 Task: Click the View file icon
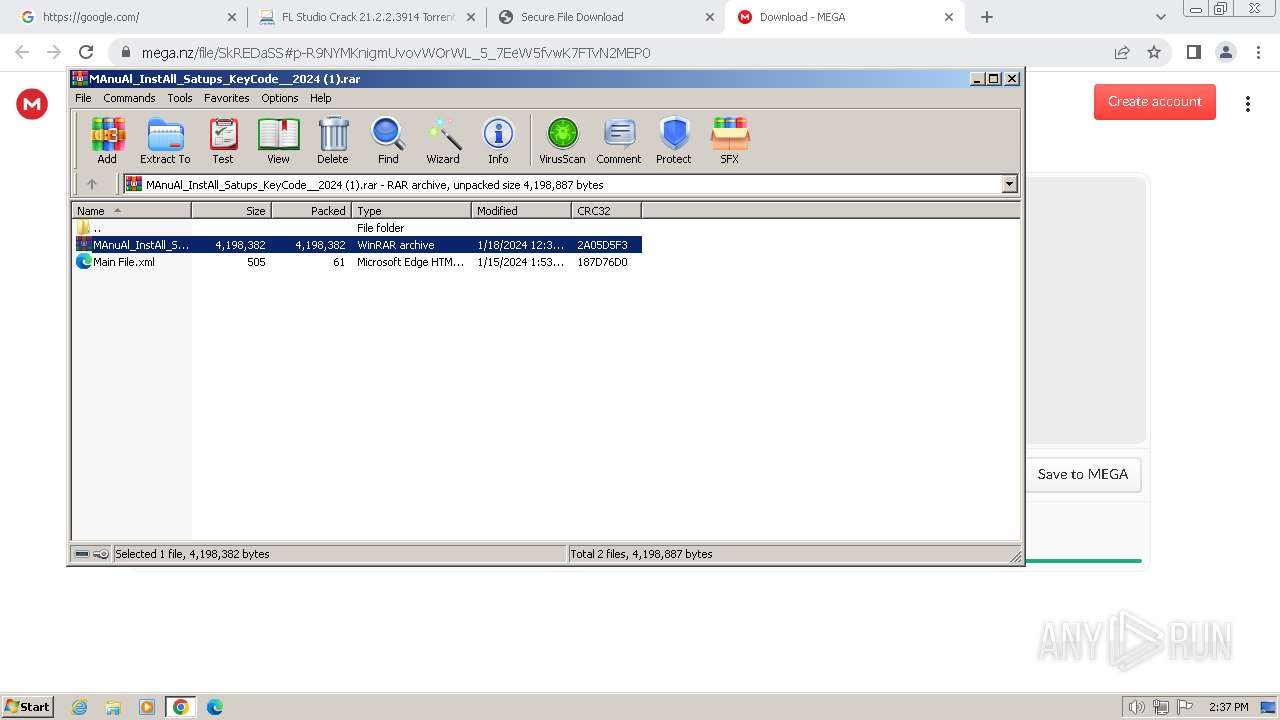pos(278,140)
